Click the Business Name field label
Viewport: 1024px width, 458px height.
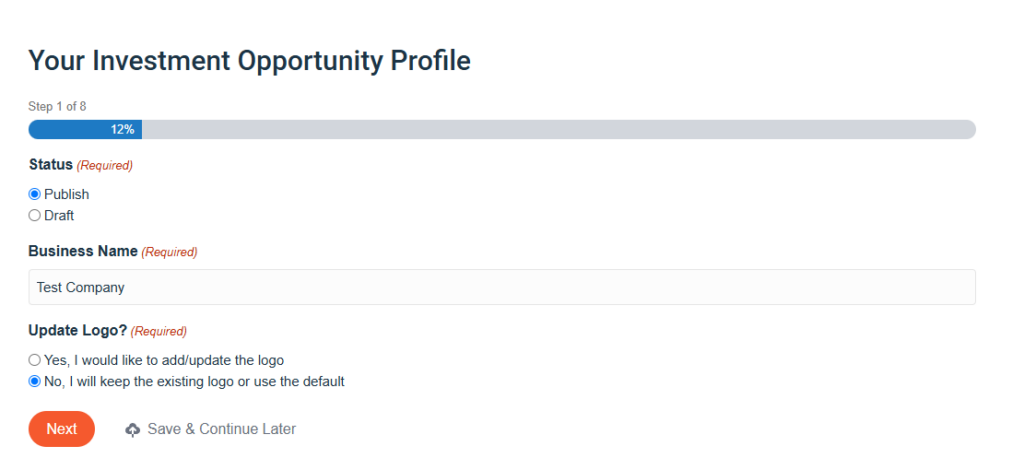[x=83, y=251]
